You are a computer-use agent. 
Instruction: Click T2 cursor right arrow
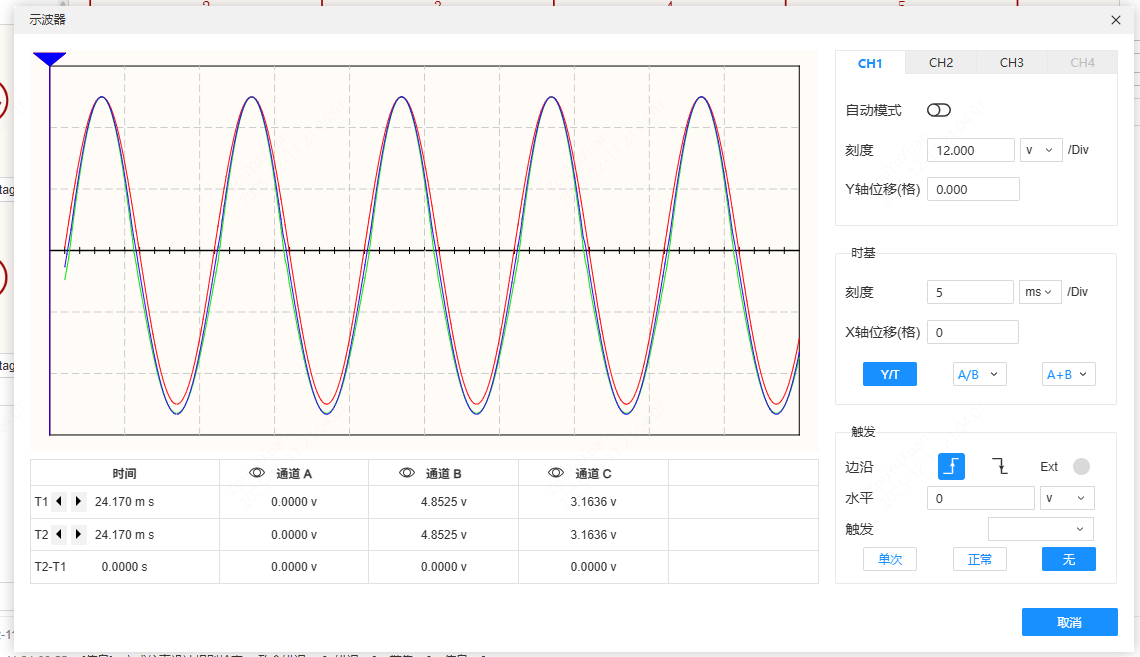78,535
